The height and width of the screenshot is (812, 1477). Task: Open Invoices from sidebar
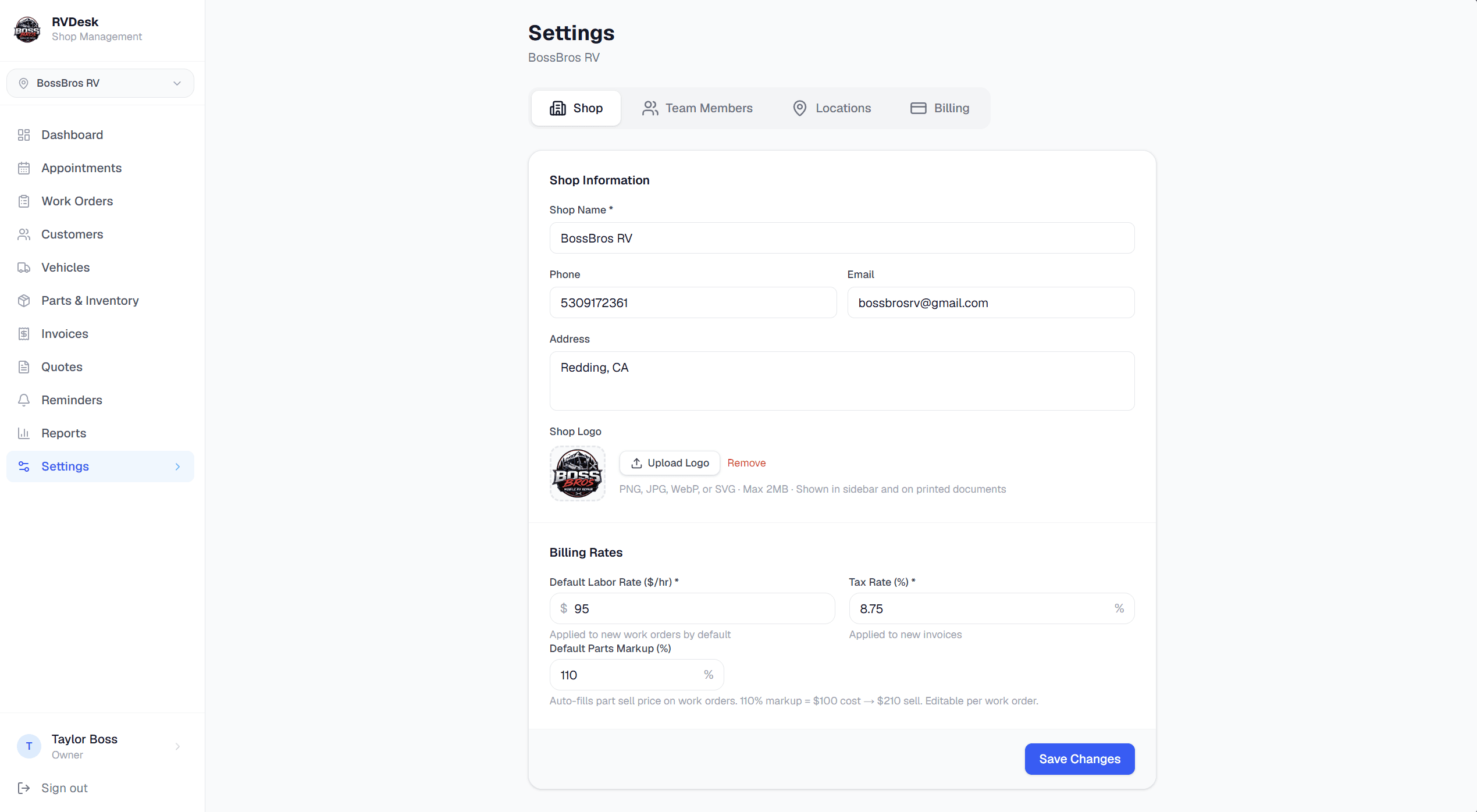(x=100, y=334)
